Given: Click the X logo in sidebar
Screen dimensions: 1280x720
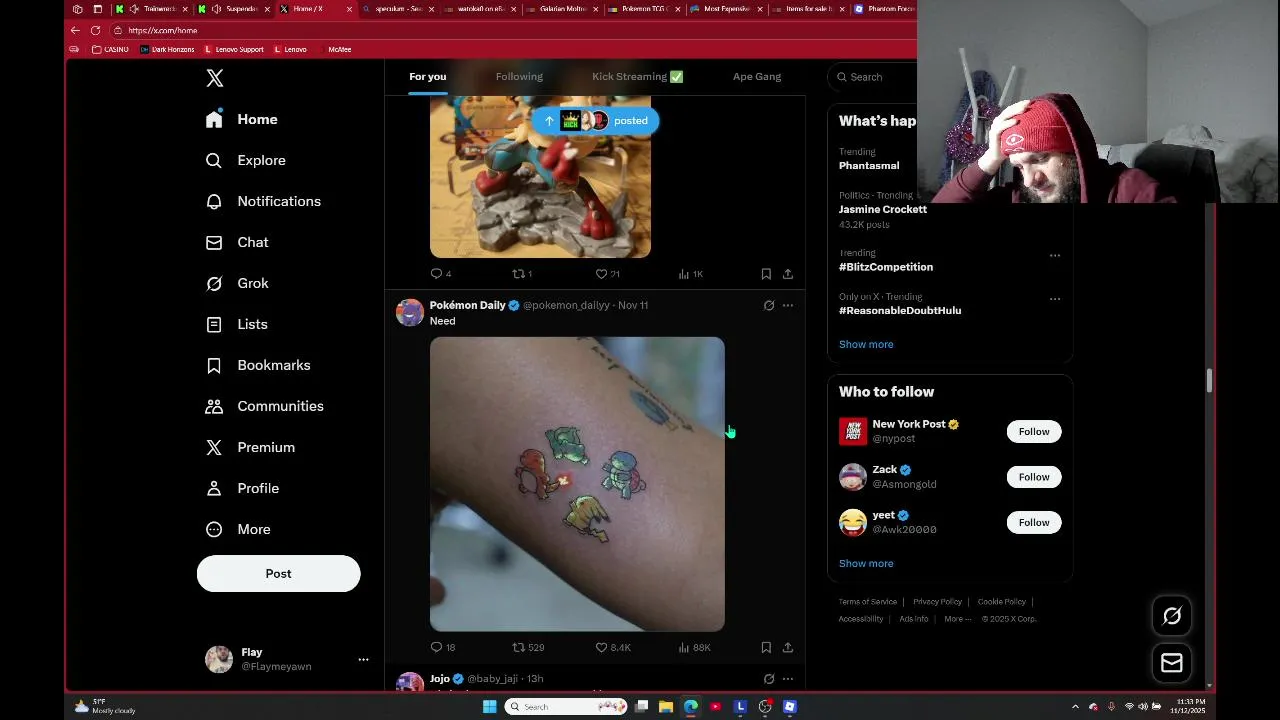Looking at the screenshot, I should pyautogui.click(x=214, y=78).
